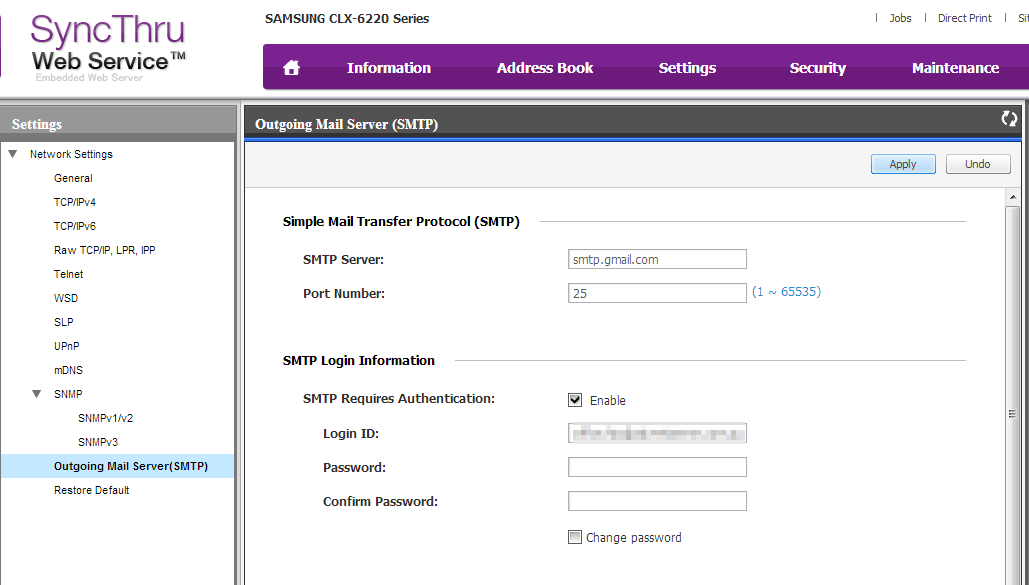Click the SMTP Server input field

click(x=657, y=260)
